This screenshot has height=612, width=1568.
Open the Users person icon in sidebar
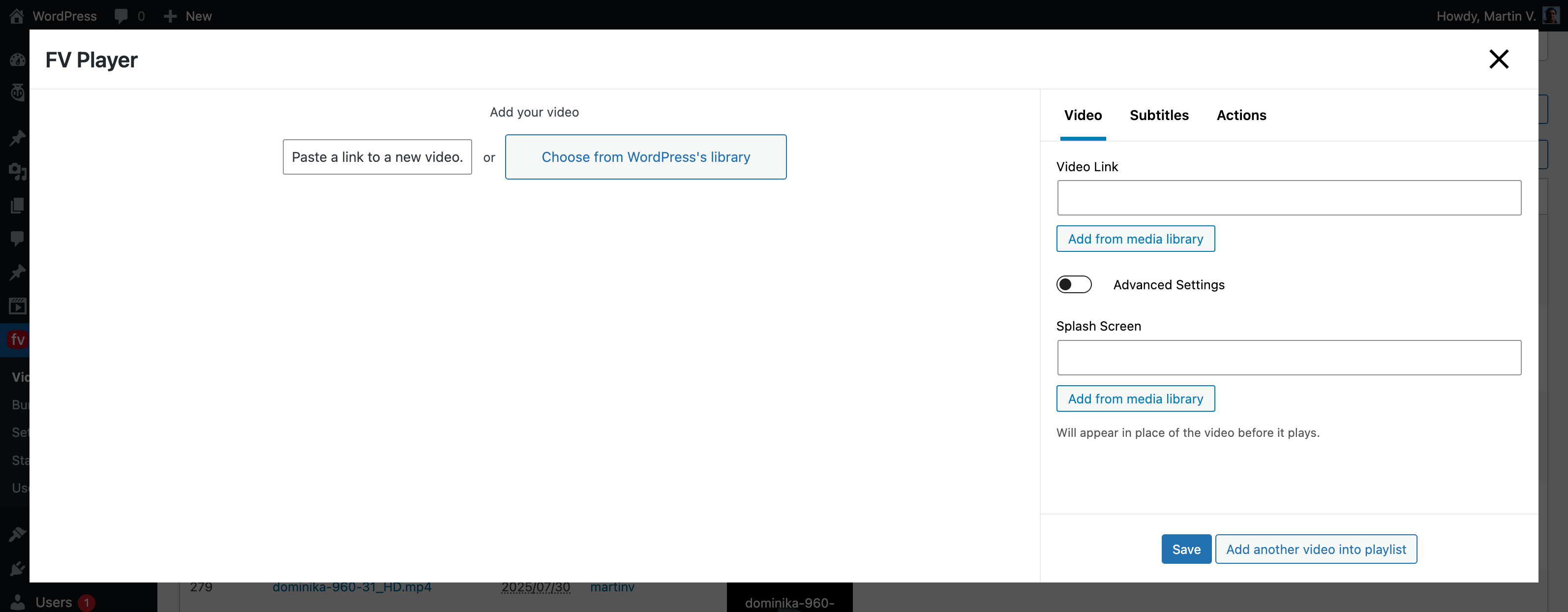click(x=18, y=602)
